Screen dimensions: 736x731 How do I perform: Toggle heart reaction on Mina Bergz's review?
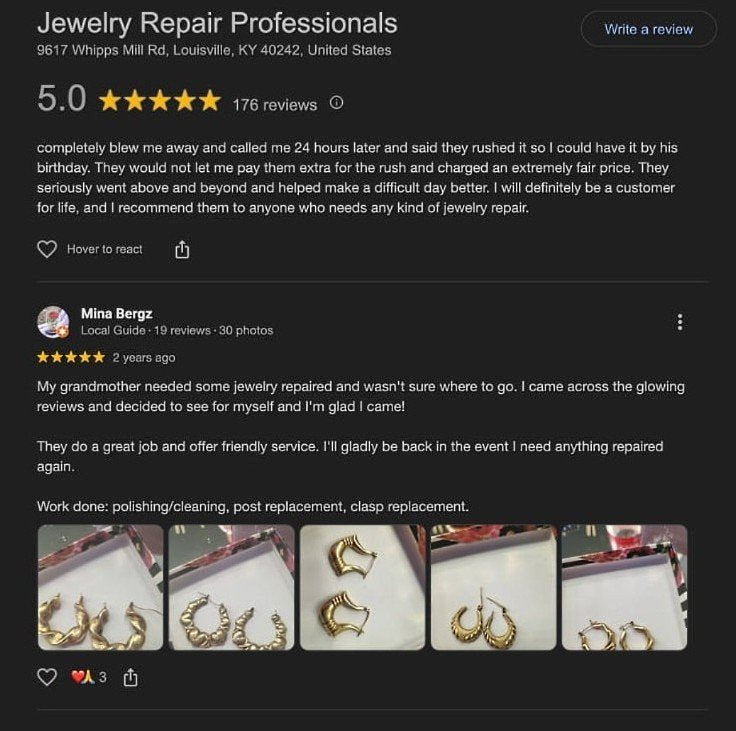(47, 677)
